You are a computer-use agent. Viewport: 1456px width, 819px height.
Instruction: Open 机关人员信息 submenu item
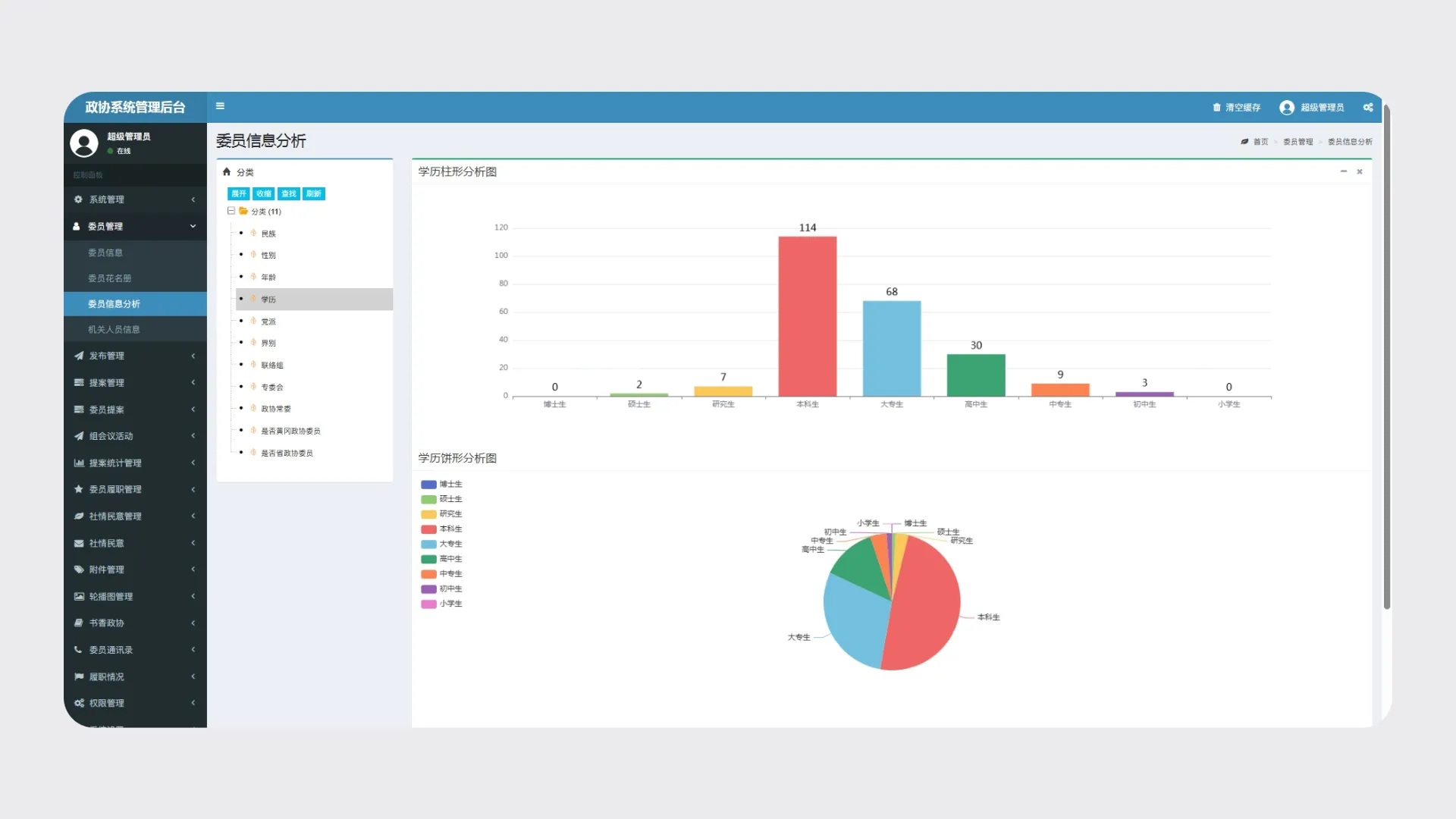coord(114,330)
